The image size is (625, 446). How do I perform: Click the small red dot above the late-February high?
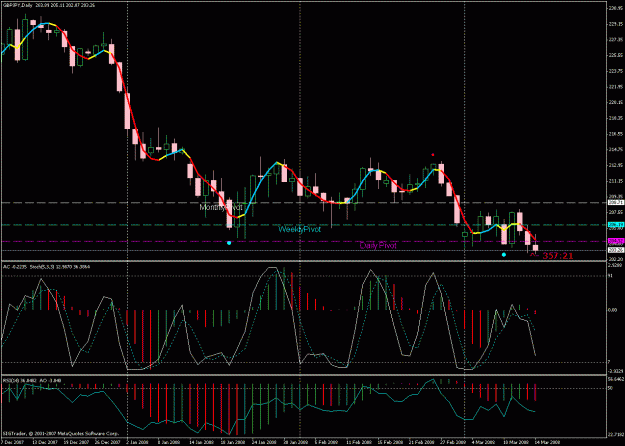[x=433, y=154]
